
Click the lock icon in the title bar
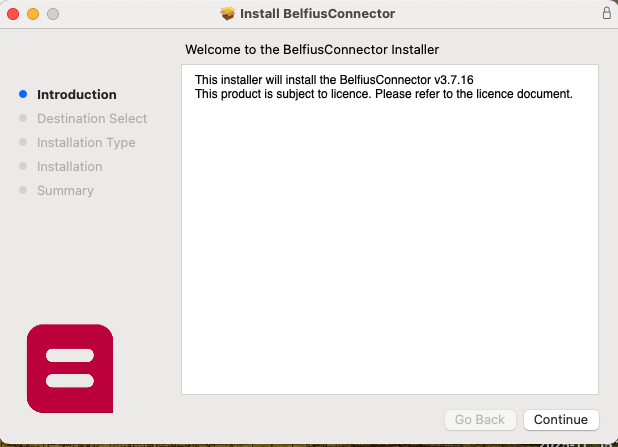click(x=606, y=14)
